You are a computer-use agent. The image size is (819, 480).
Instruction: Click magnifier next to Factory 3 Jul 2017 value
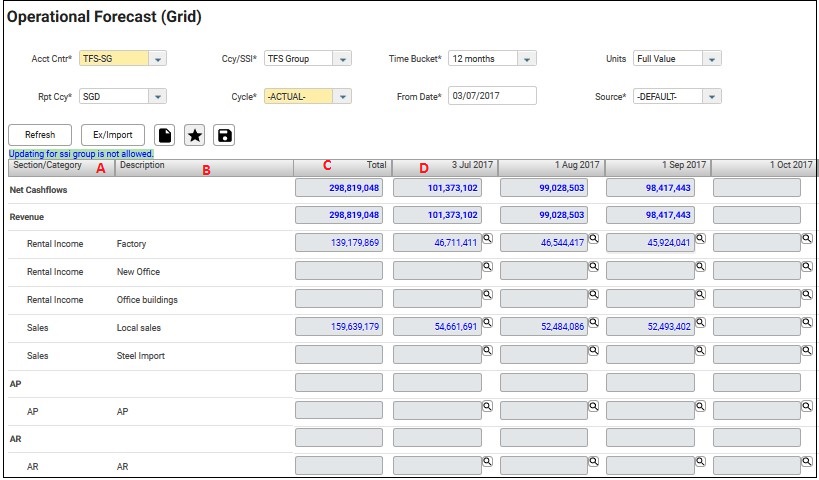pos(487,239)
